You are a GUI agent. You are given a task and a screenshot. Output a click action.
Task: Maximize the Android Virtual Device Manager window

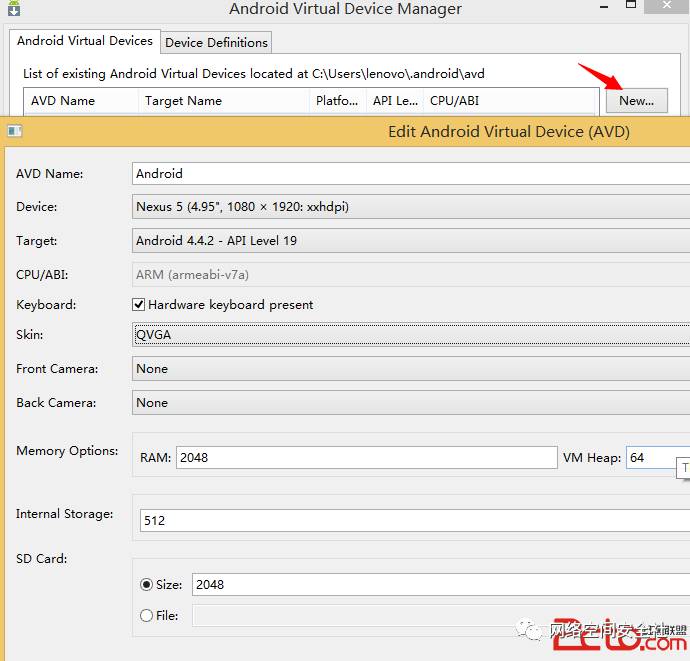631,5
